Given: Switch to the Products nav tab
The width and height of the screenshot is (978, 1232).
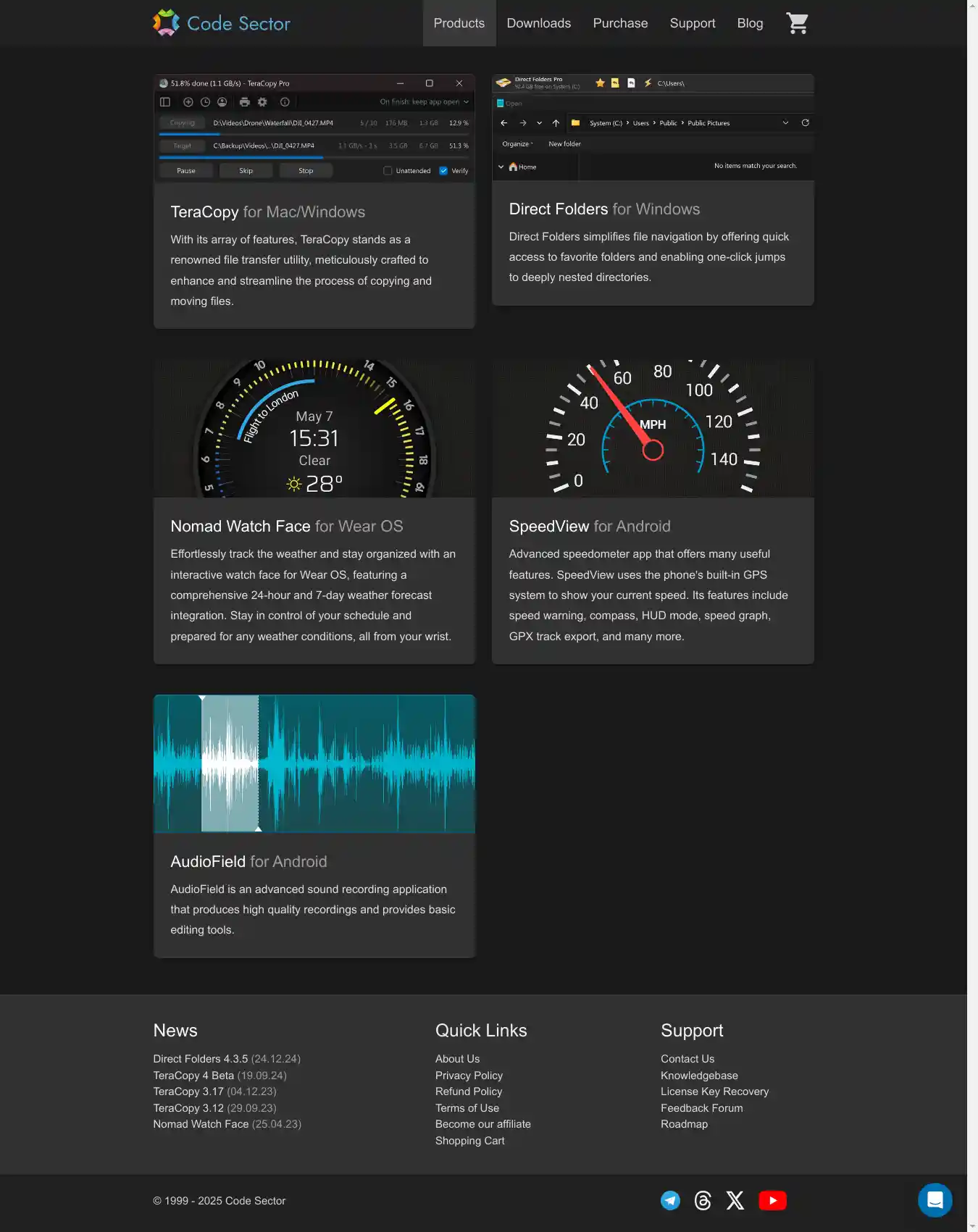Looking at the screenshot, I should (x=459, y=23).
